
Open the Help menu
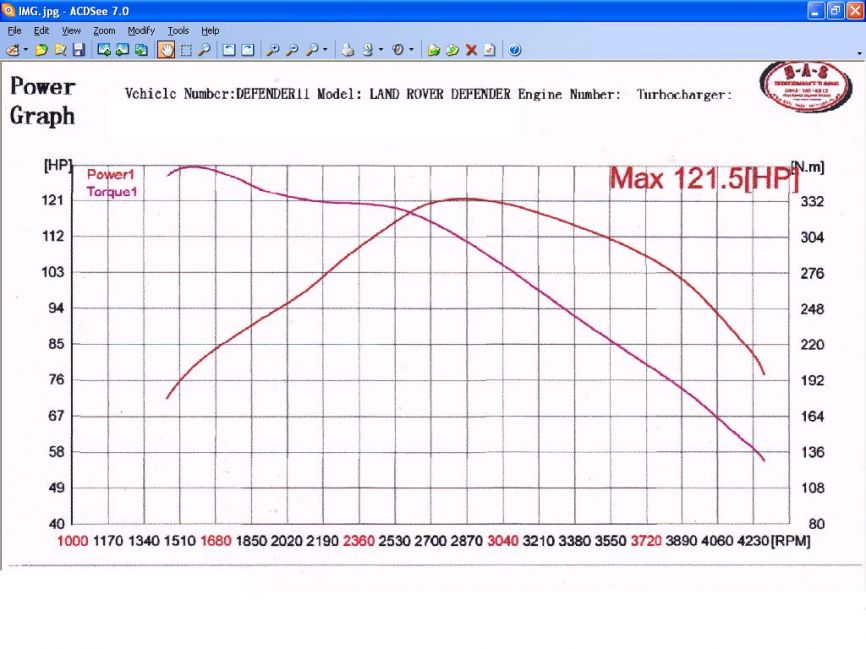[x=210, y=31]
